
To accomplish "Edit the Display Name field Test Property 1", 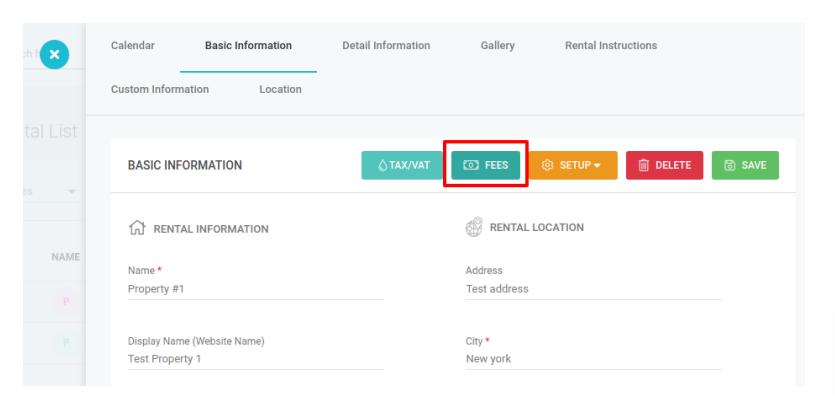I will (x=256, y=359).
